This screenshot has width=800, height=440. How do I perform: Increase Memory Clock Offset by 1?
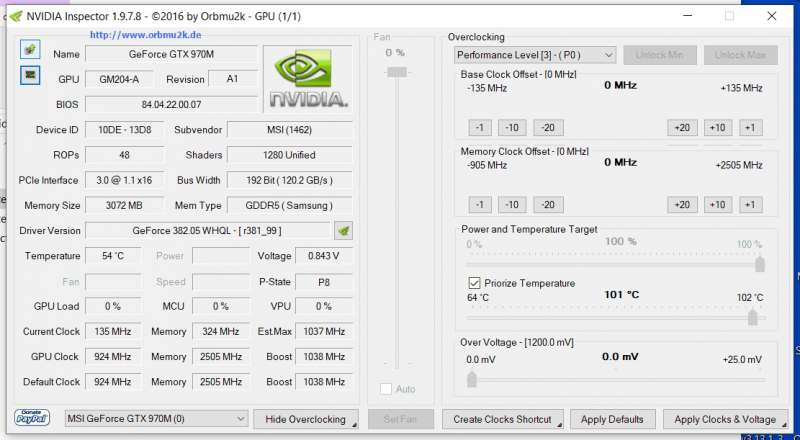click(x=751, y=205)
